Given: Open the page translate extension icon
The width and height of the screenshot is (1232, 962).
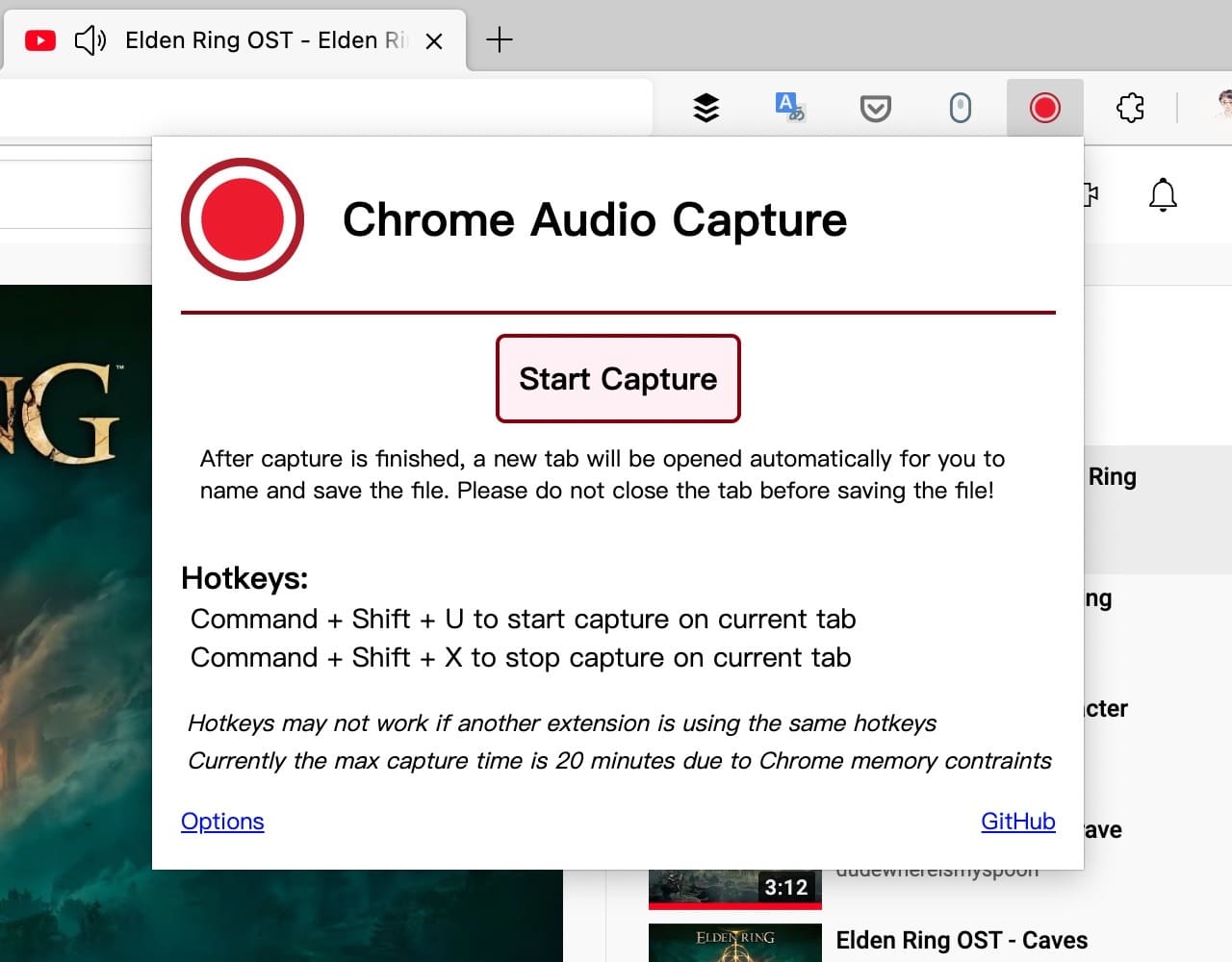Looking at the screenshot, I should [790, 108].
